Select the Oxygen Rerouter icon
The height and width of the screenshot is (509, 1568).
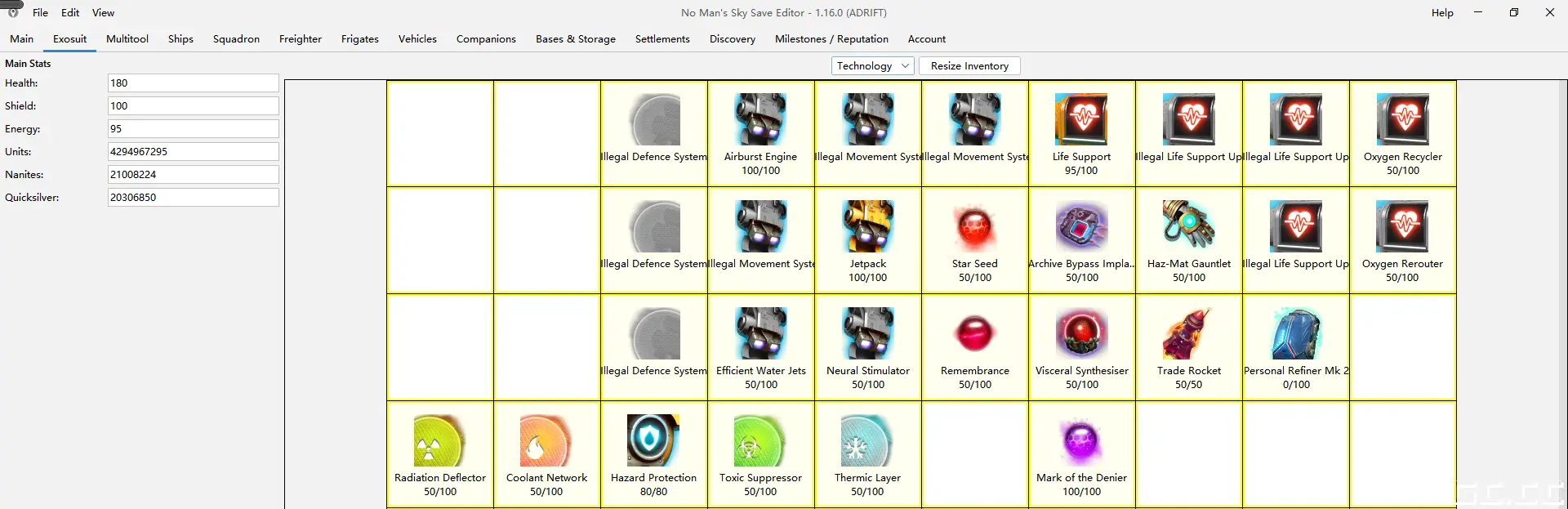[1403, 226]
